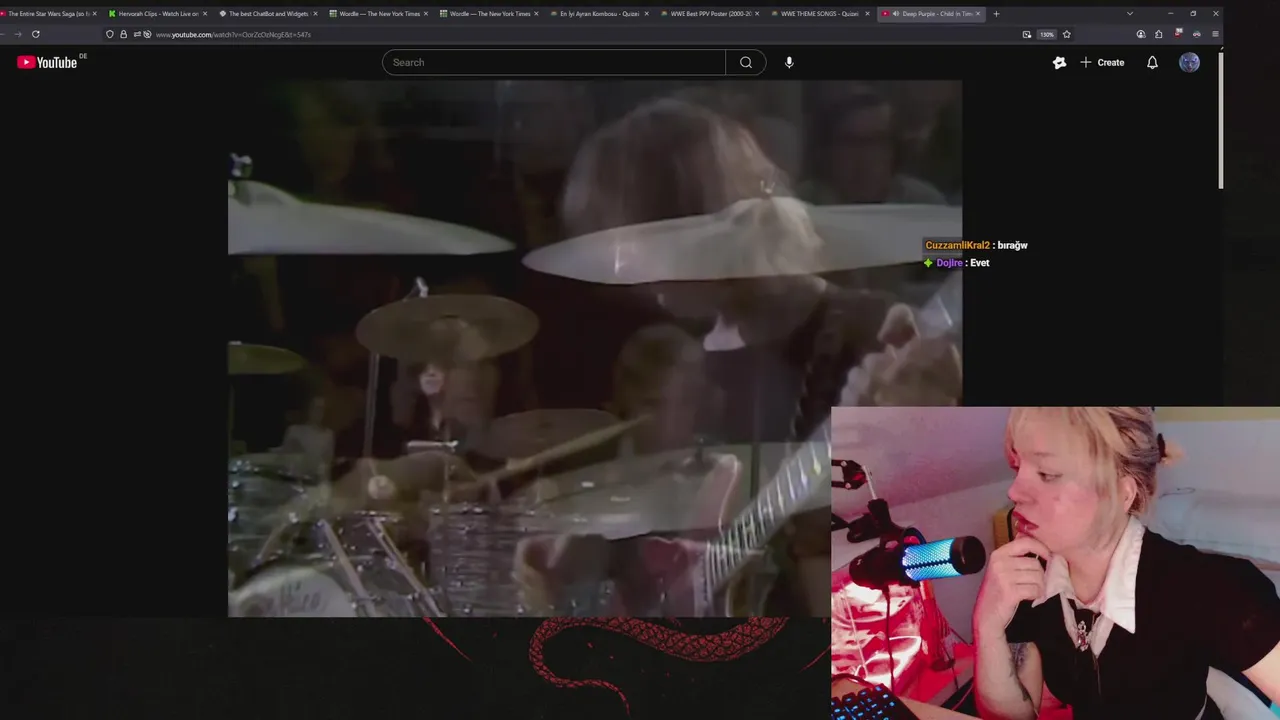Switch to WWE THEME SONGS tab
Image resolution: width=1280 pixels, height=720 pixels.
(x=818, y=14)
